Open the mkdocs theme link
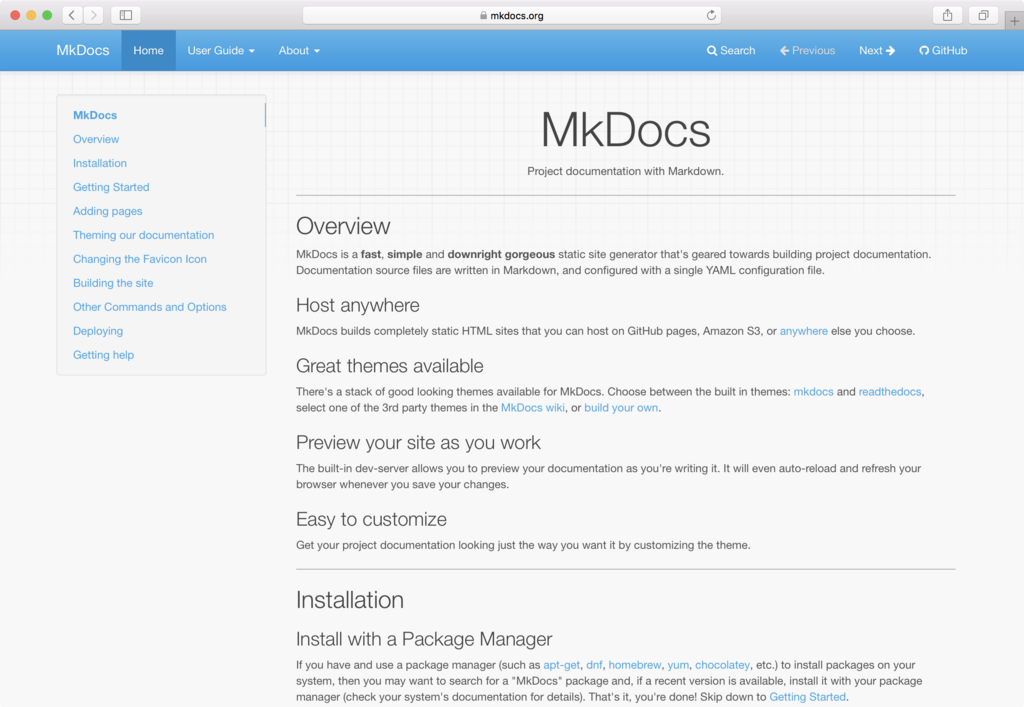The image size is (1024, 707). (x=813, y=392)
